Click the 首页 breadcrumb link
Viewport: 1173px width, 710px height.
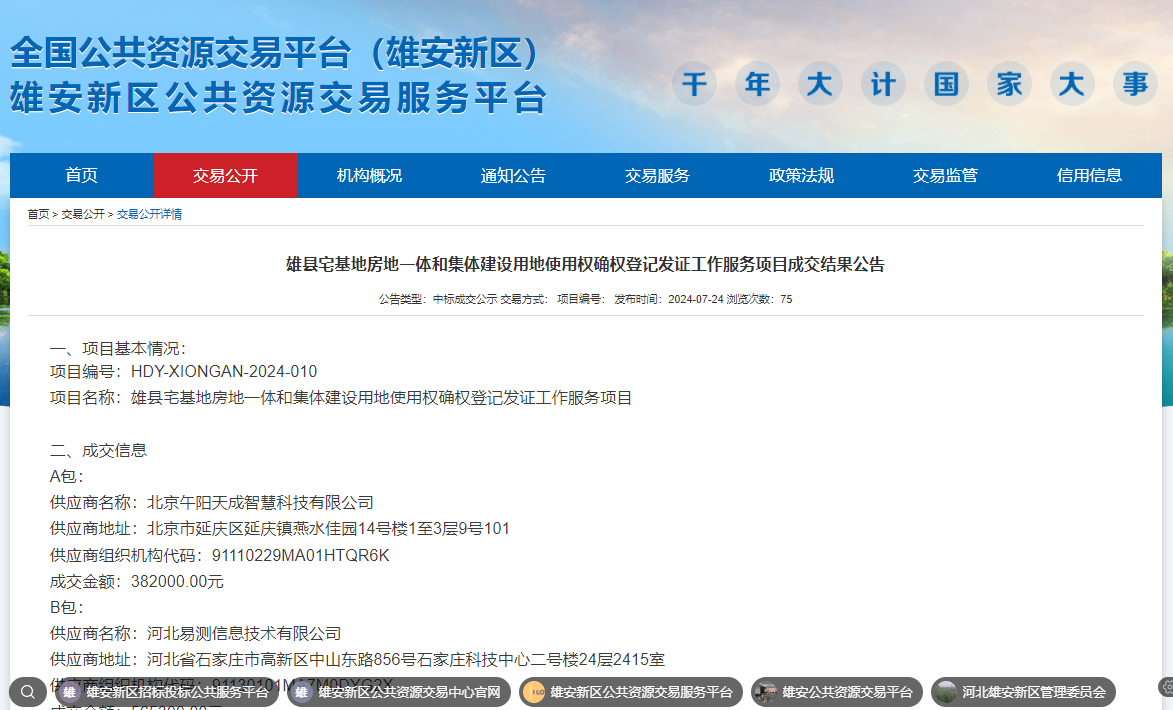tap(38, 214)
